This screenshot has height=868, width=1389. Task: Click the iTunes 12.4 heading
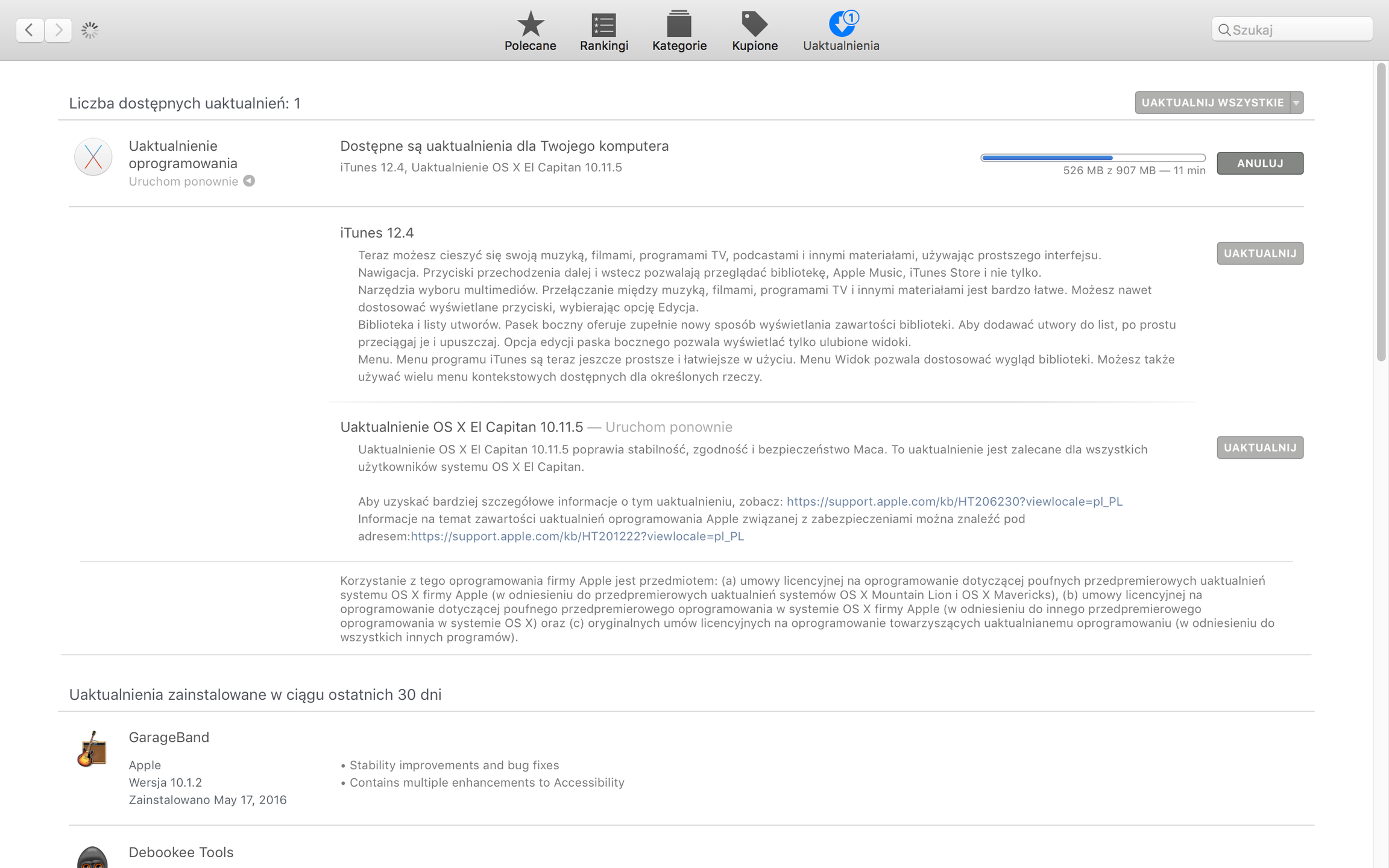[377, 233]
